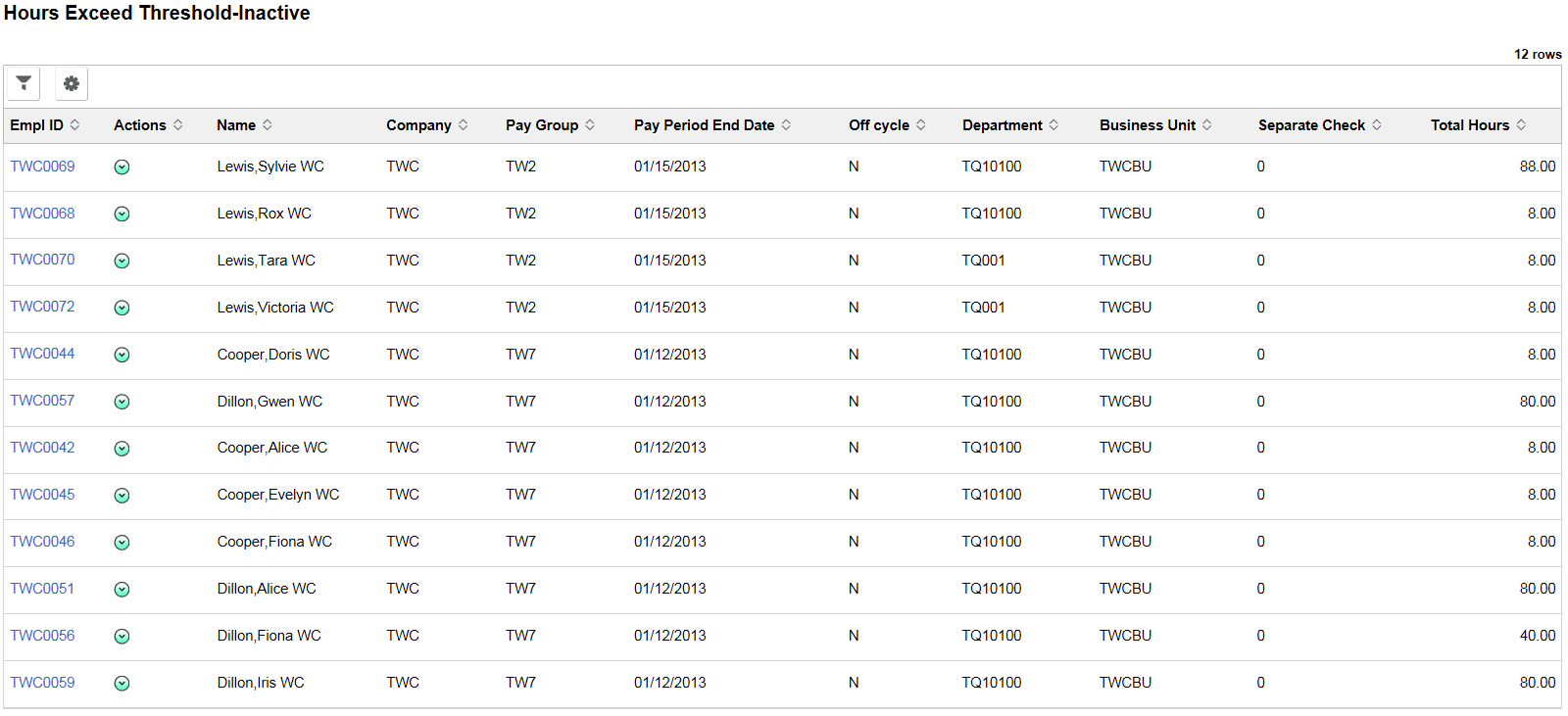Sort by Total Hours column
Viewport: 1568px width, 716px height.
[1479, 125]
